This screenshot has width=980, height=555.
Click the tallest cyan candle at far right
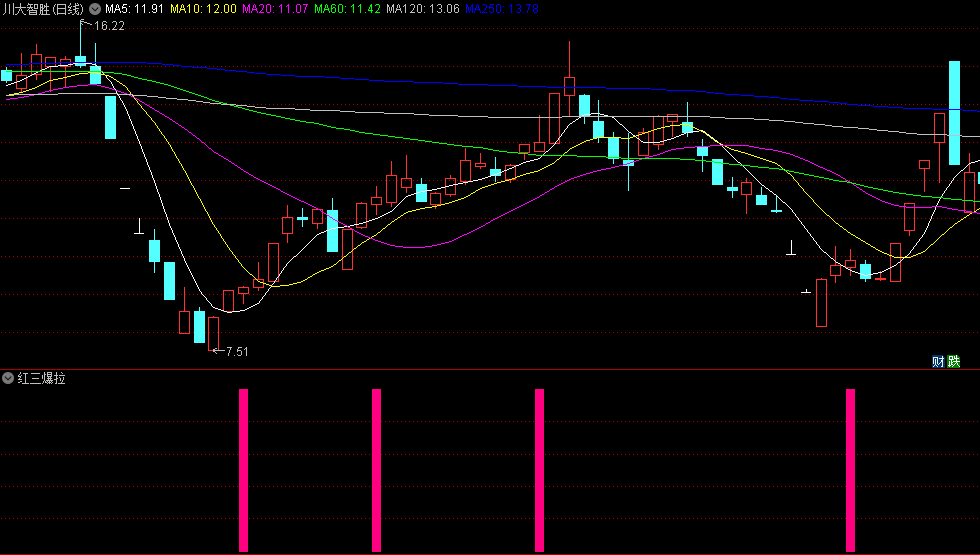[954, 113]
